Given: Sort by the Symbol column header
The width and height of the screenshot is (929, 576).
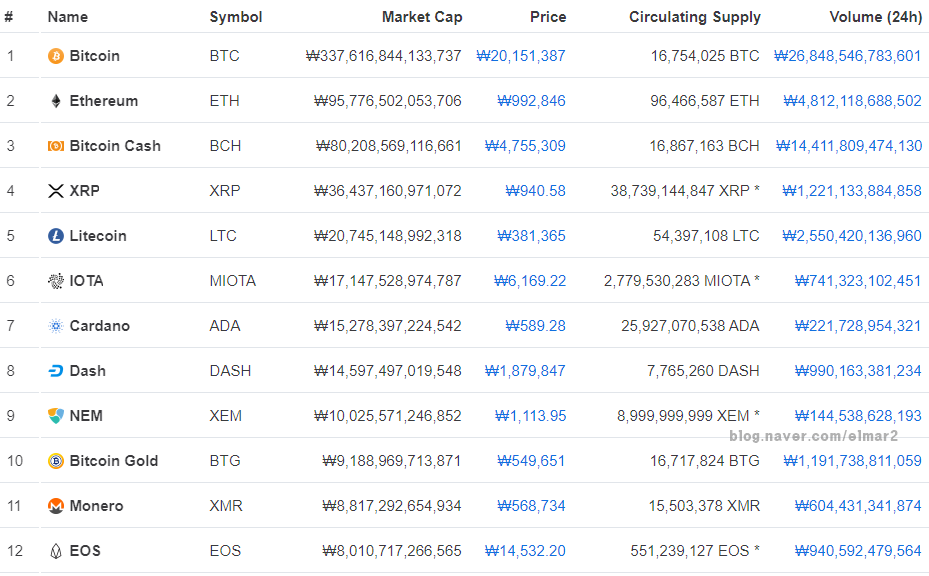Looking at the screenshot, I should [x=236, y=17].
